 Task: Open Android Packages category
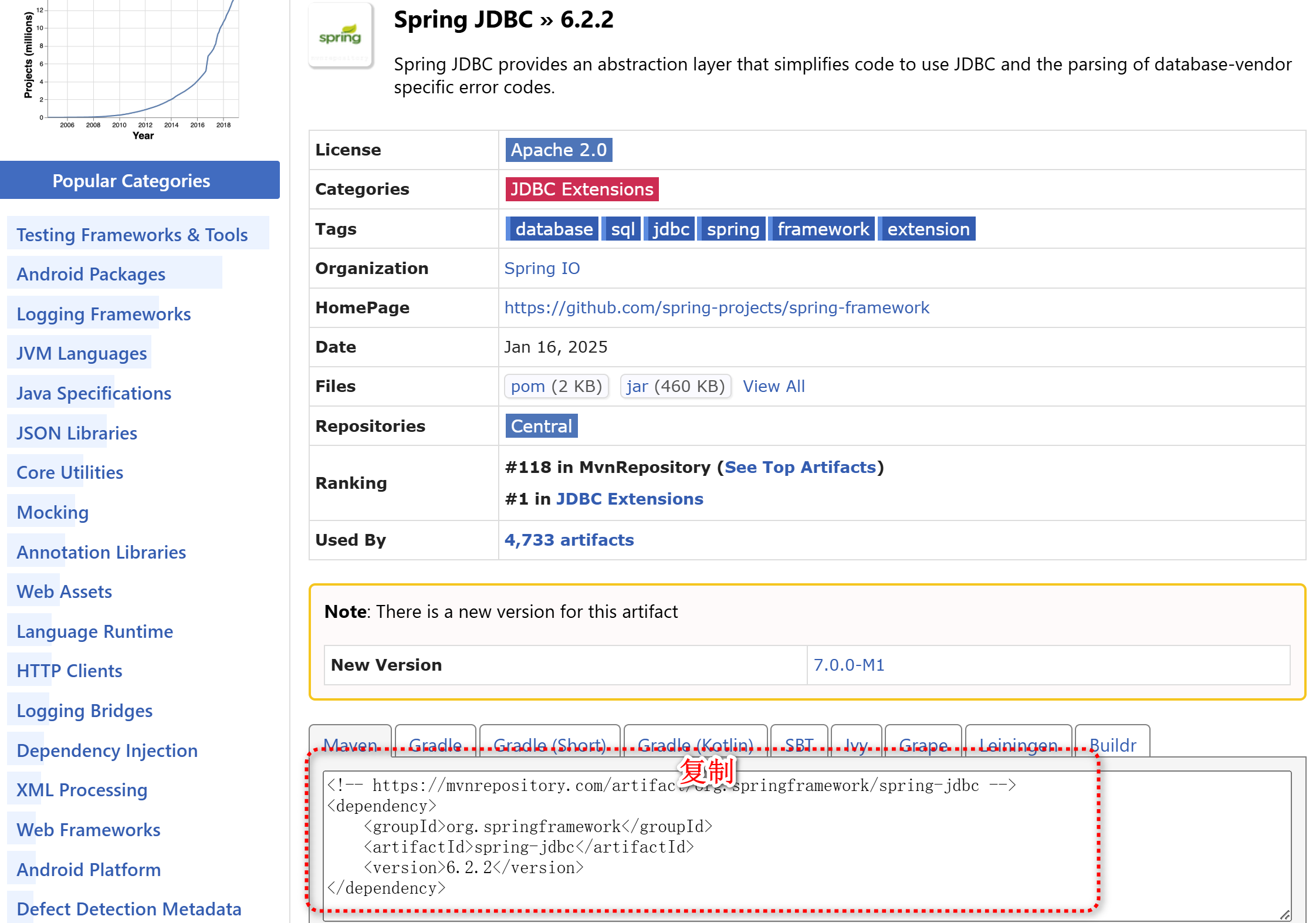coord(91,274)
